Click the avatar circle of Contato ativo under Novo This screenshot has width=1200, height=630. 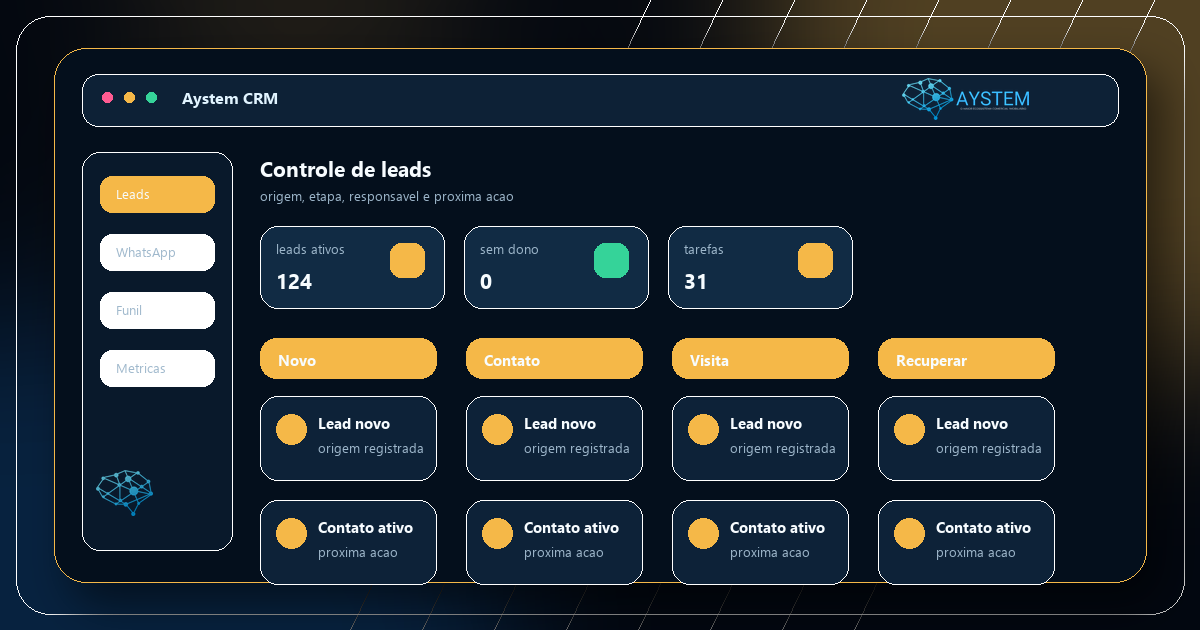click(x=291, y=533)
